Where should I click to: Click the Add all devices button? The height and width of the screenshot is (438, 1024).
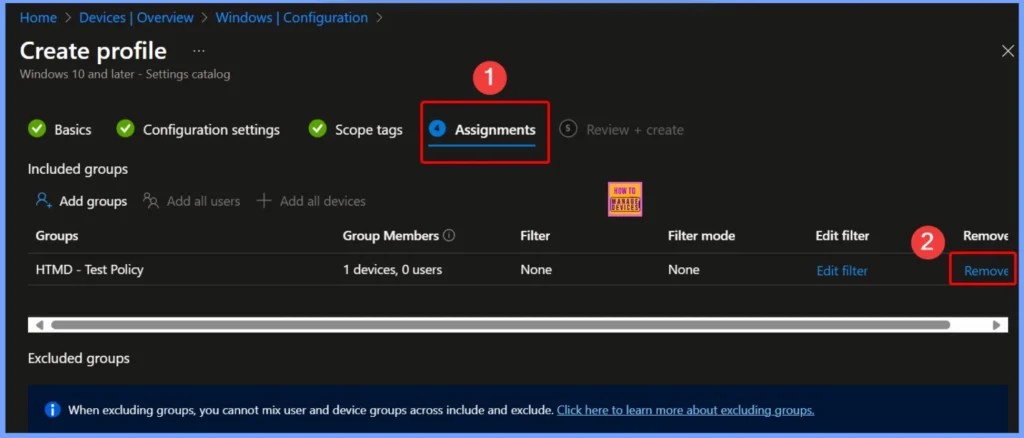[311, 201]
